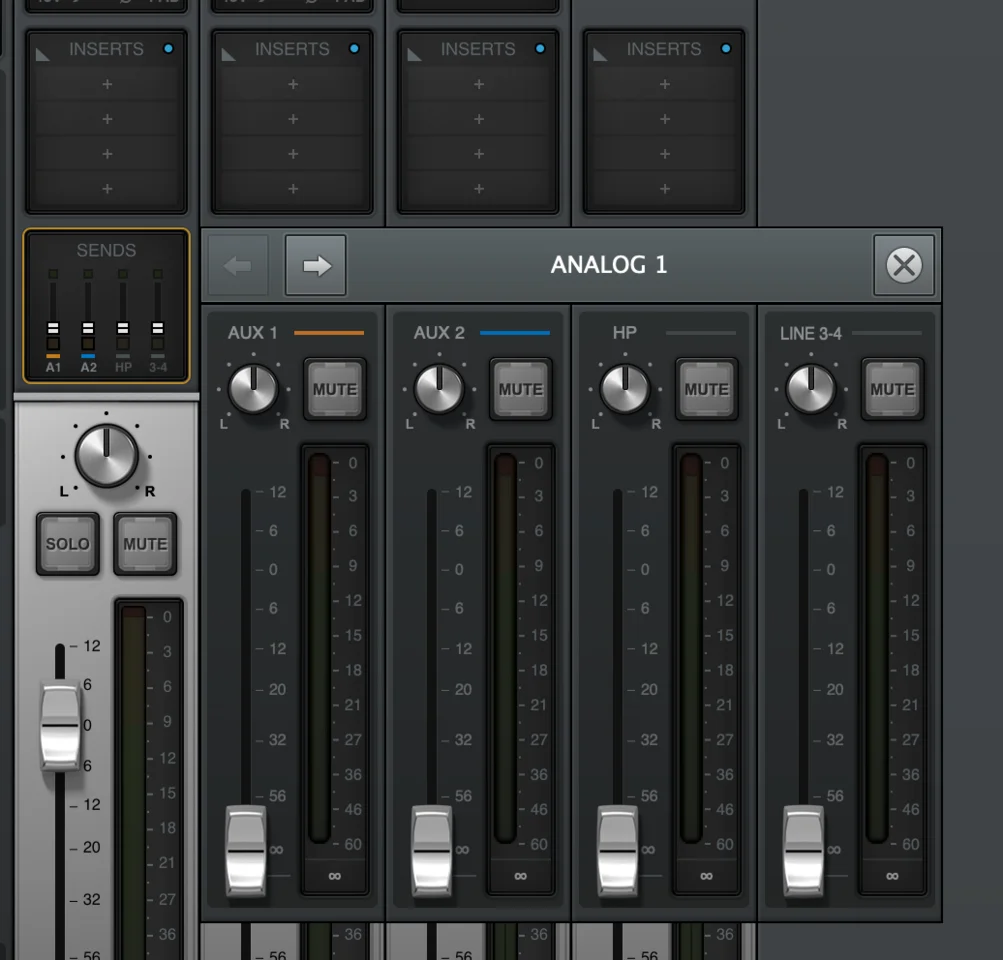Click the LINE 3-4 pan knob
The height and width of the screenshot is (960, 1003).
811,389
